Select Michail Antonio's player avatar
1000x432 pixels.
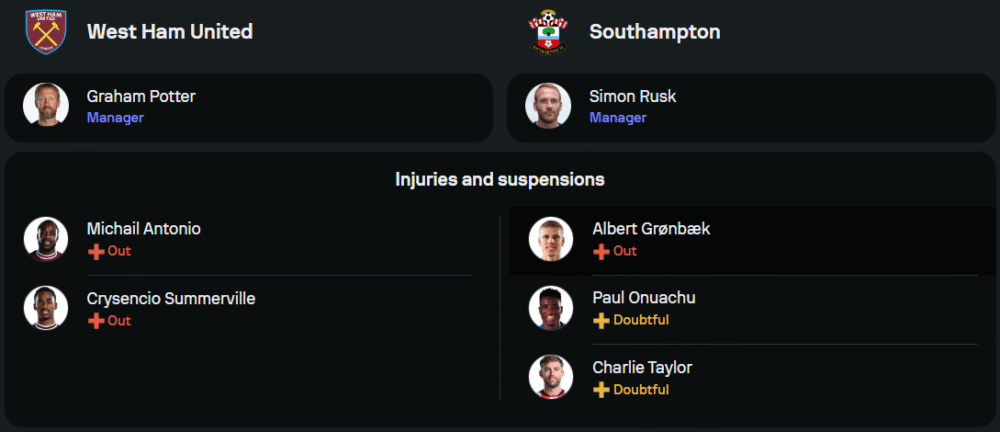(46, 239)
